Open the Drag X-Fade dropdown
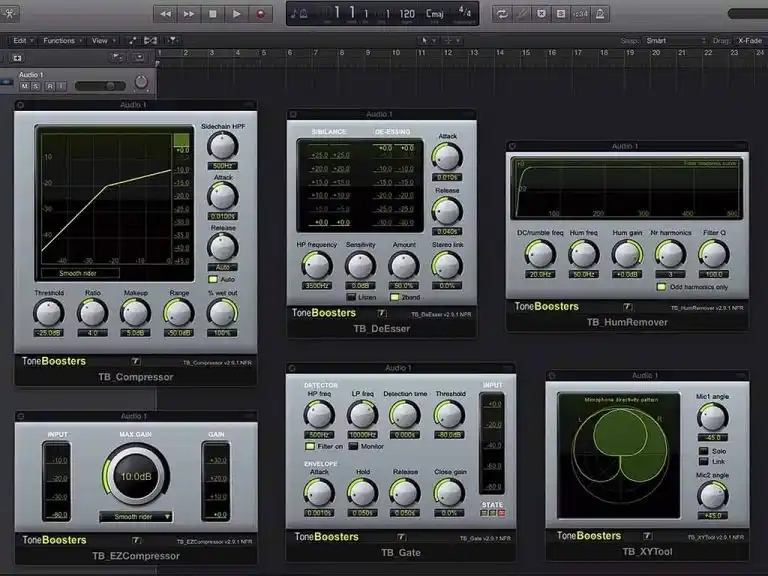768x576 pixels. 751,41
